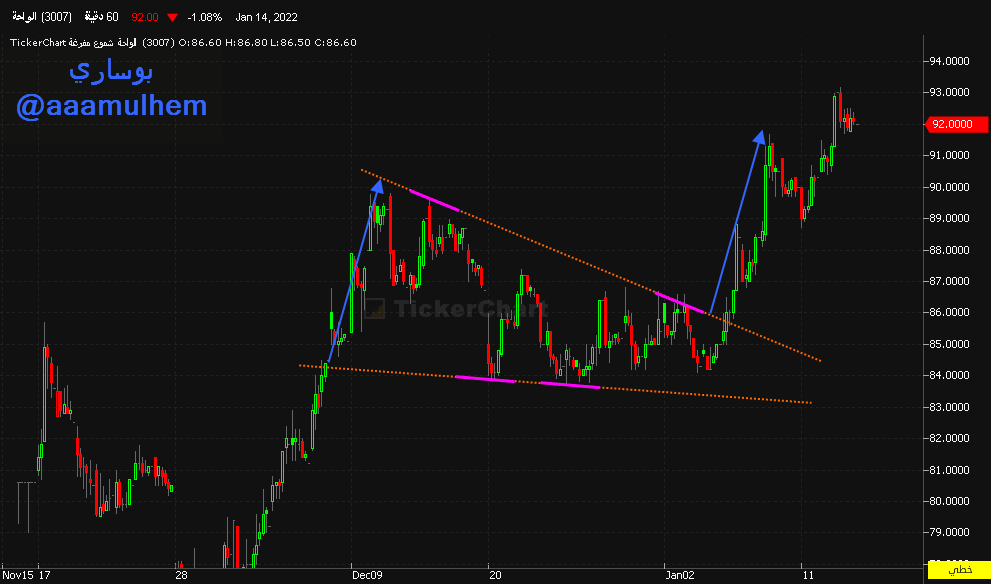Image resolution: width=991 pixels, height=584 pixels.
Task: Click the 81.0000 price axis label
Action: 948,470
